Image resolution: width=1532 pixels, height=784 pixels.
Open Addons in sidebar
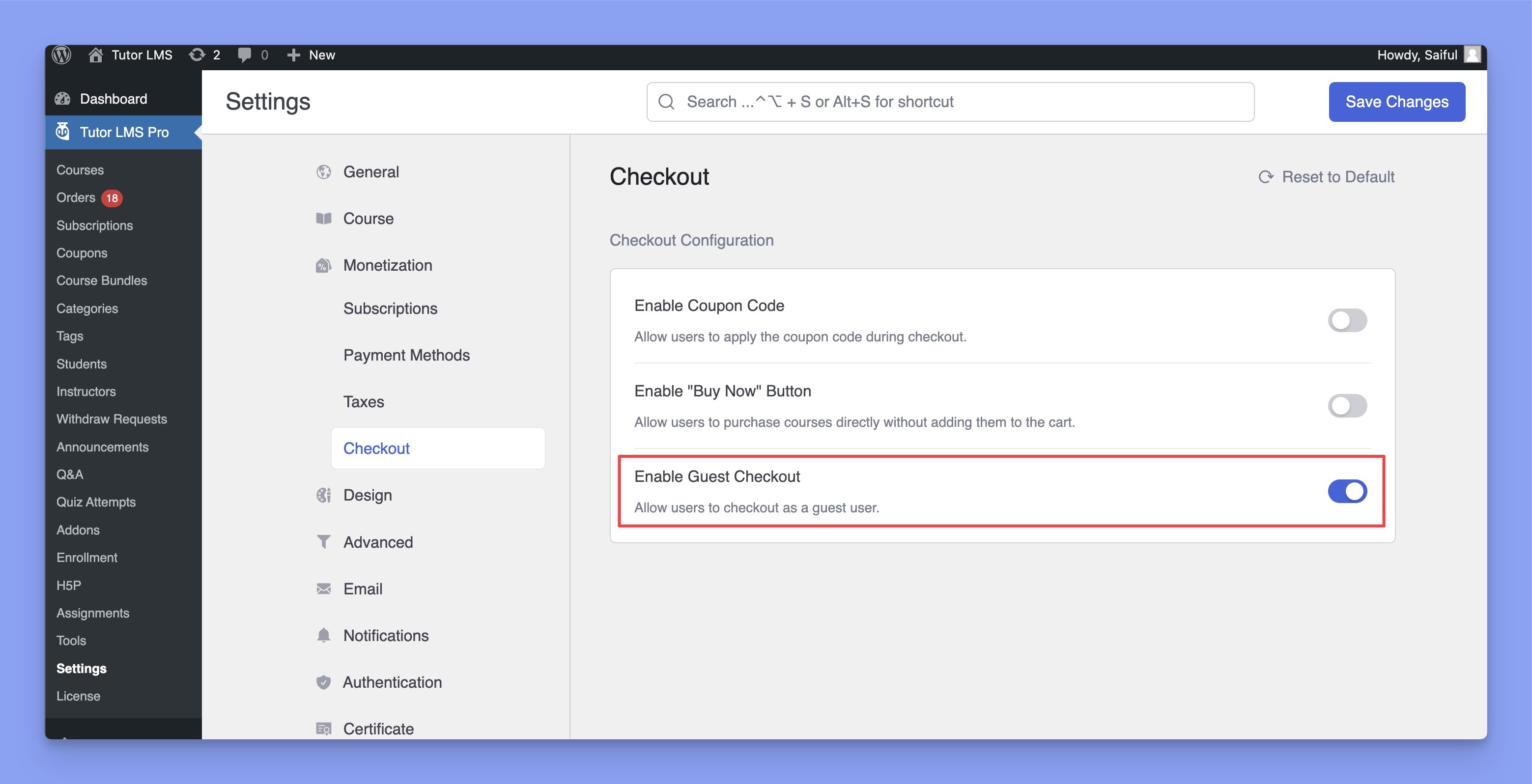[78, 530]
